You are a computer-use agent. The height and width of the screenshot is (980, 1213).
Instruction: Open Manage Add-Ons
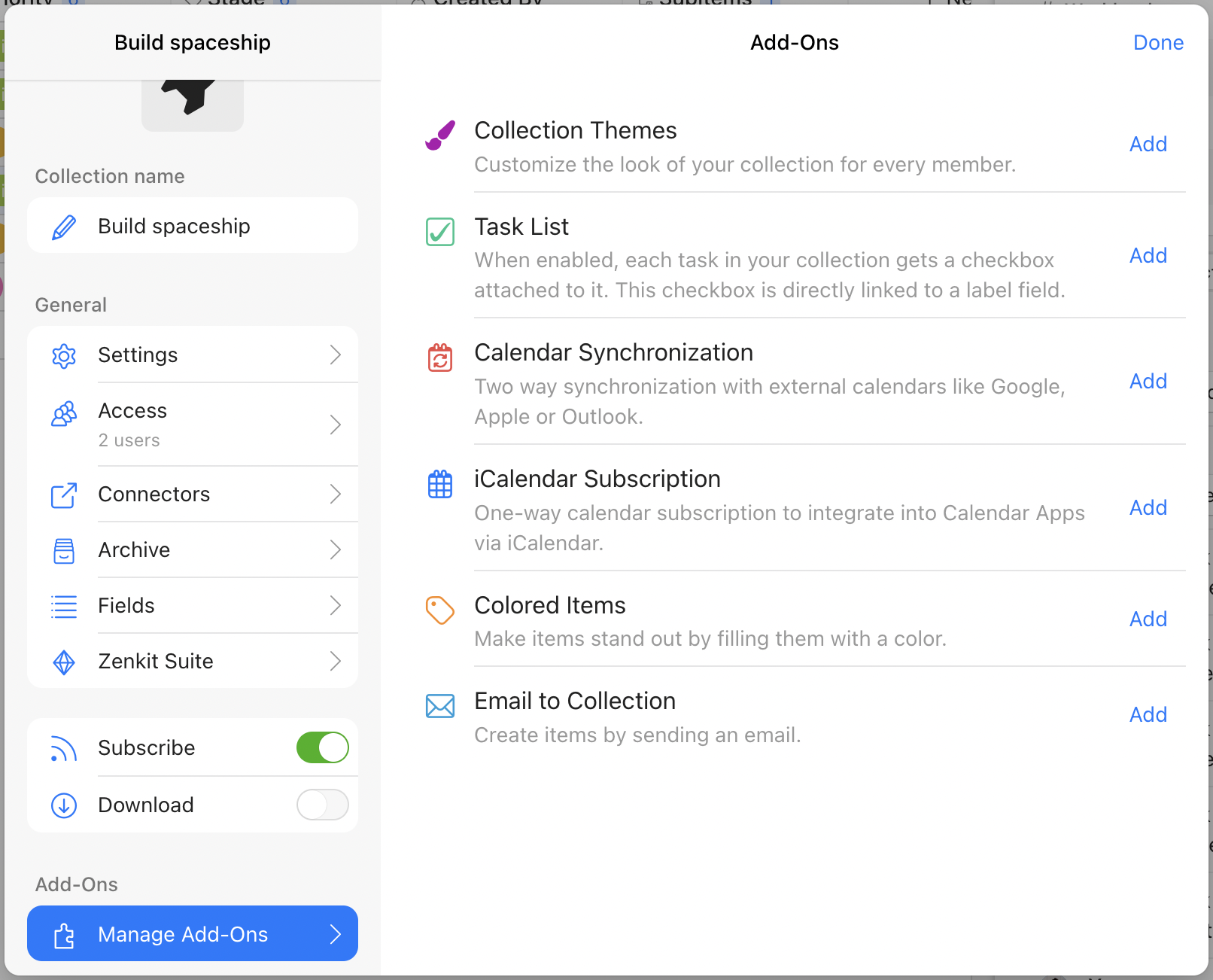click(193, 934)
